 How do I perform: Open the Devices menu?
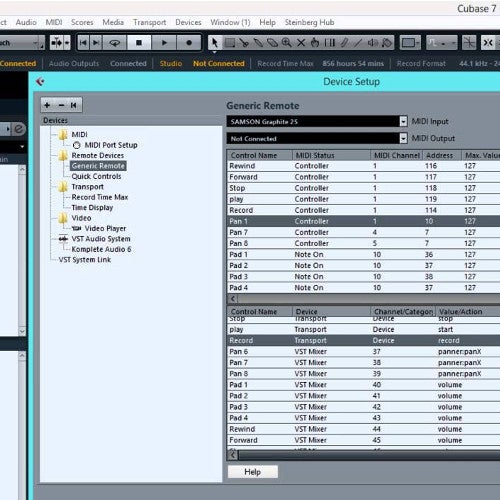pos(188,22)
